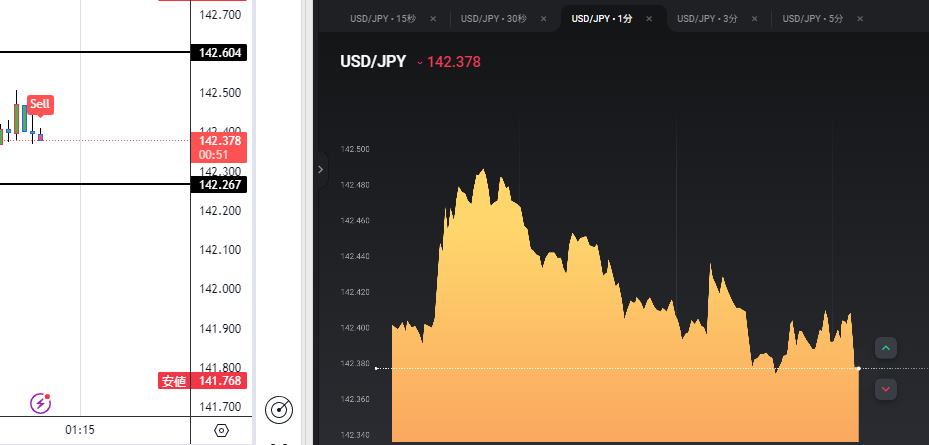The height and width of the screenshot is (445, 929).
Task: Switch to USD/JPY 3分 tab
Action: point(706,19)
